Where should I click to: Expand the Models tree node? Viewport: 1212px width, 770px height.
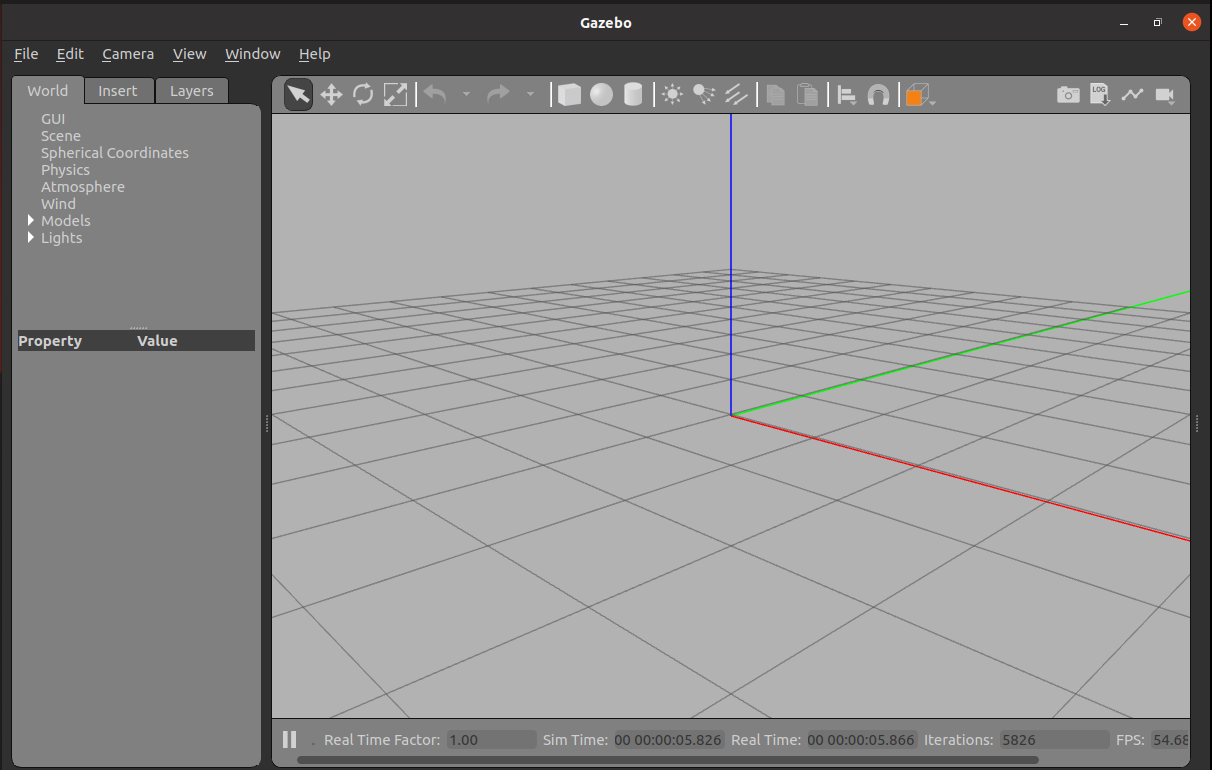pyautogui.click(x=31, y=220)
